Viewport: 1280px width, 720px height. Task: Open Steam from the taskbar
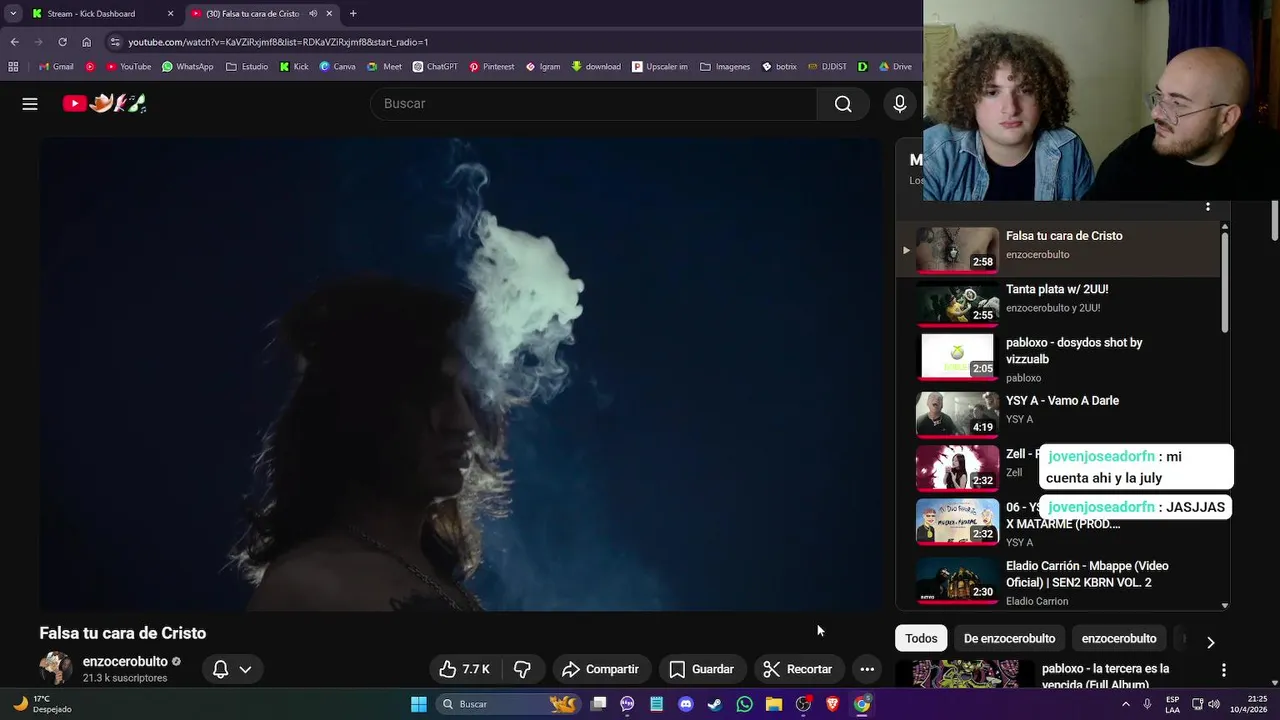click(x=714, y=704)
